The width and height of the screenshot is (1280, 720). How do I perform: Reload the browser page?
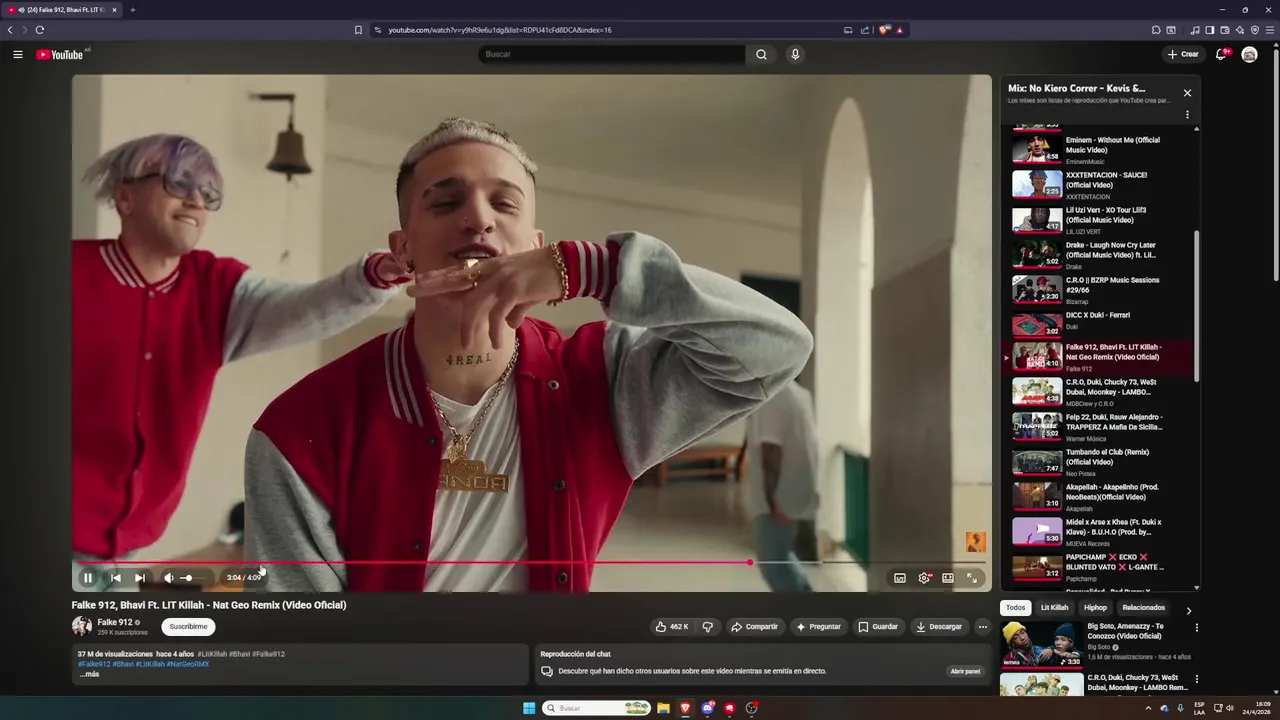pyautogui.click(x=40, y=30)
